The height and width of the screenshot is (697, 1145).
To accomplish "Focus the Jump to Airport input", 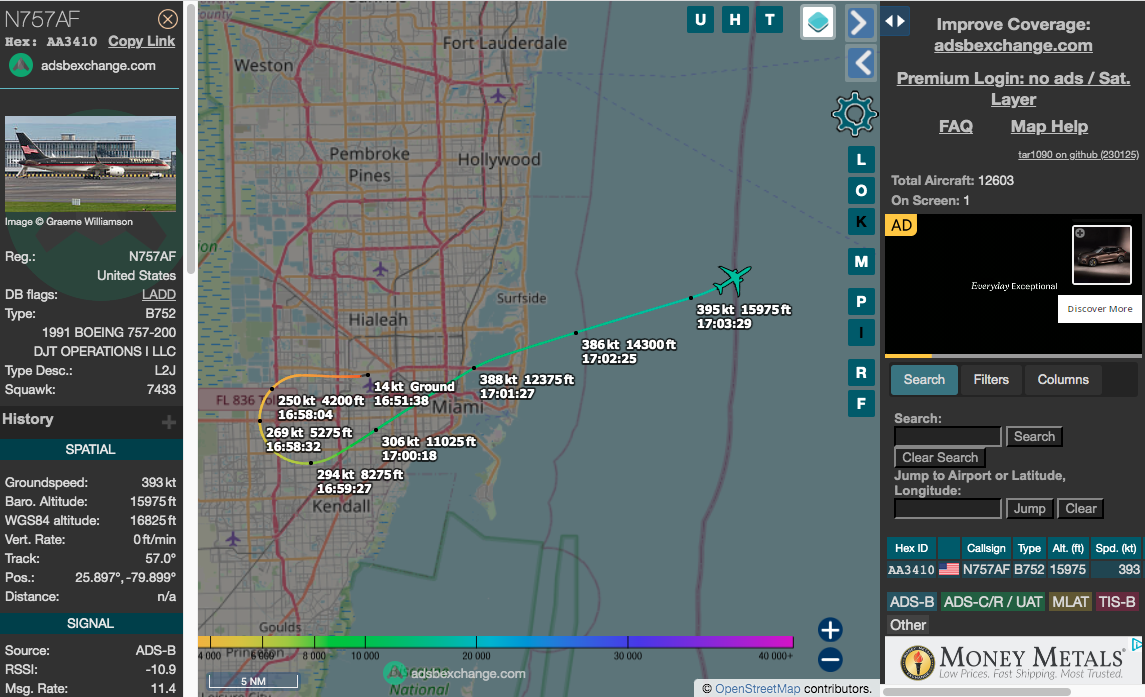I will (x=948, y=509).
